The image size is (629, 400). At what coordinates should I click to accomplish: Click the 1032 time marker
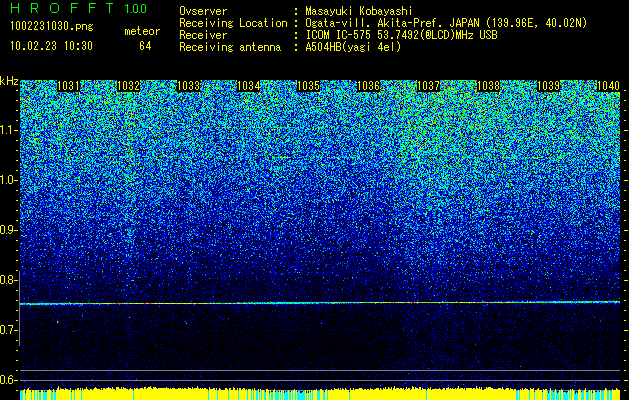click(x=129, y=86)
